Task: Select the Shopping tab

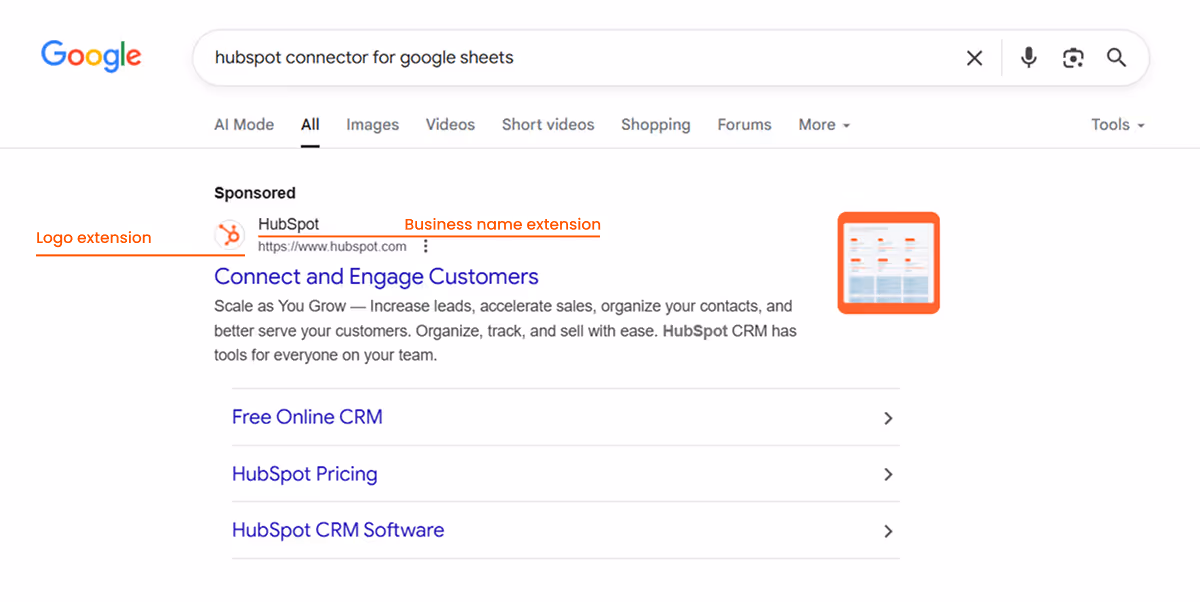Action: click(x=655, y=124)
